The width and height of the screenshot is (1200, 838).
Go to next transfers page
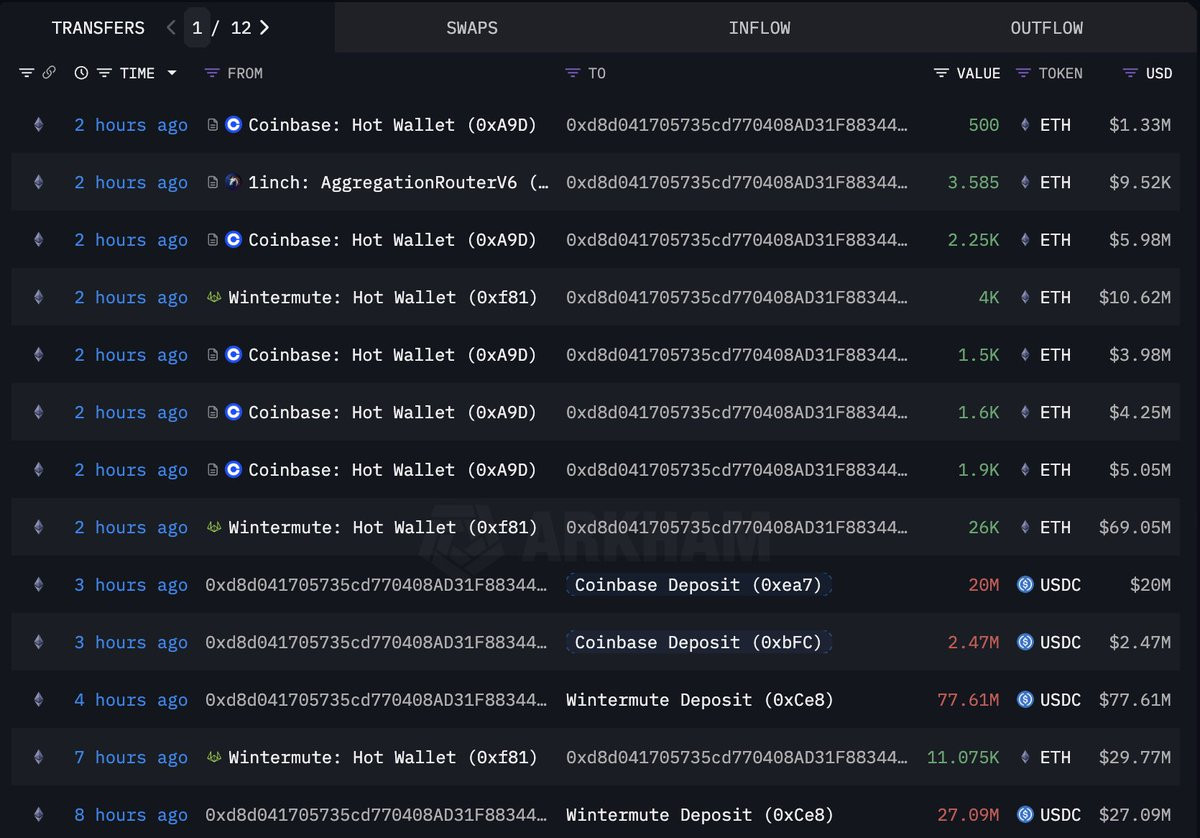[264, 28]
